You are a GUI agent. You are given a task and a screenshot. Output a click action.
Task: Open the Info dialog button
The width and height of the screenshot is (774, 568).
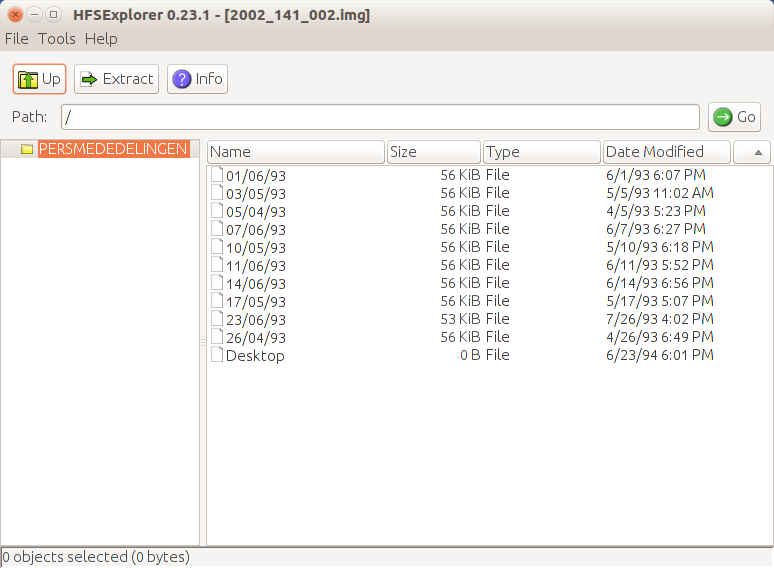[197, 79]
